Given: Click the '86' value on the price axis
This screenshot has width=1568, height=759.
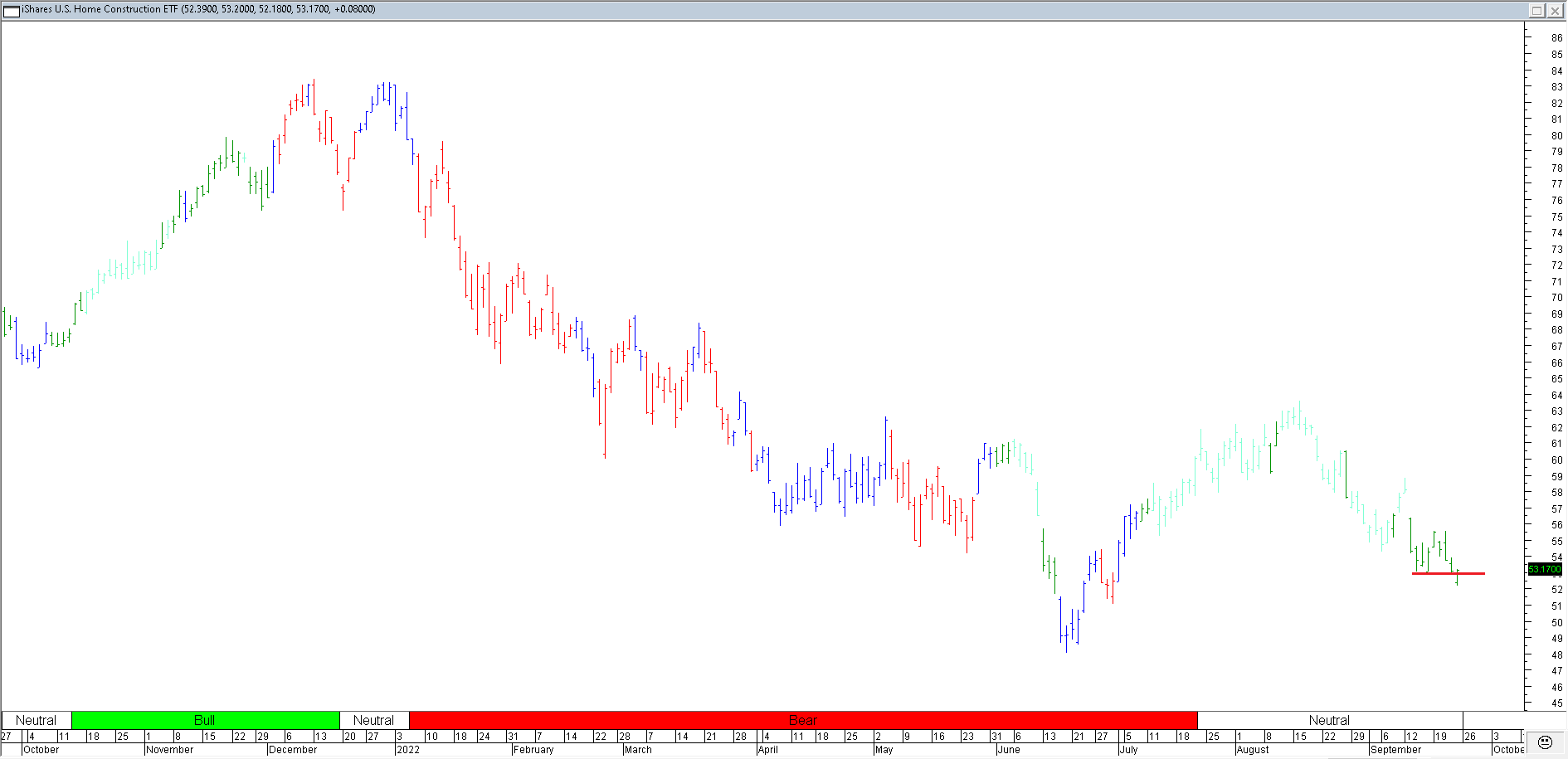Looking at the screenshot, I should pos(1557,38).
